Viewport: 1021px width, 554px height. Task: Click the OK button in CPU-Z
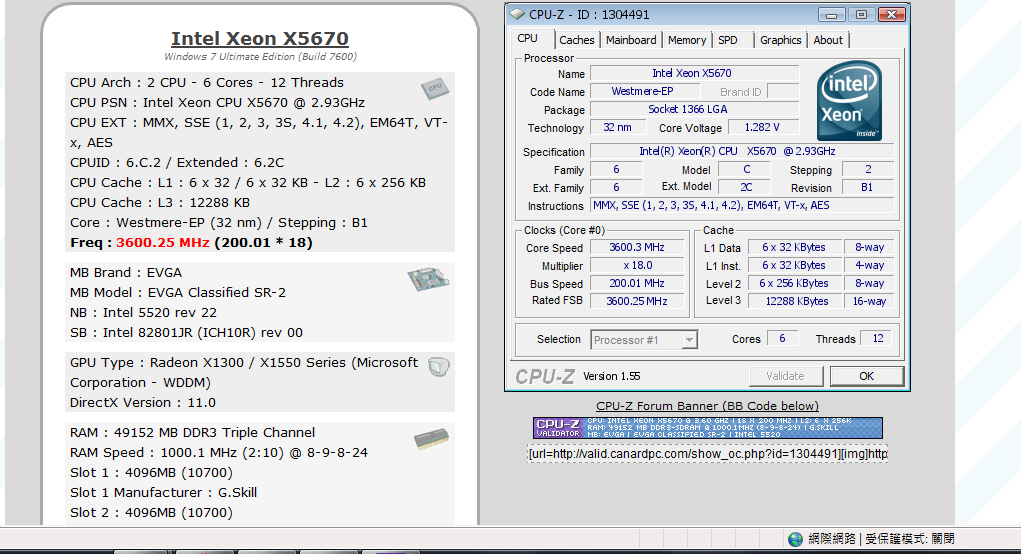pyautogui.click(x=866, y=376)
